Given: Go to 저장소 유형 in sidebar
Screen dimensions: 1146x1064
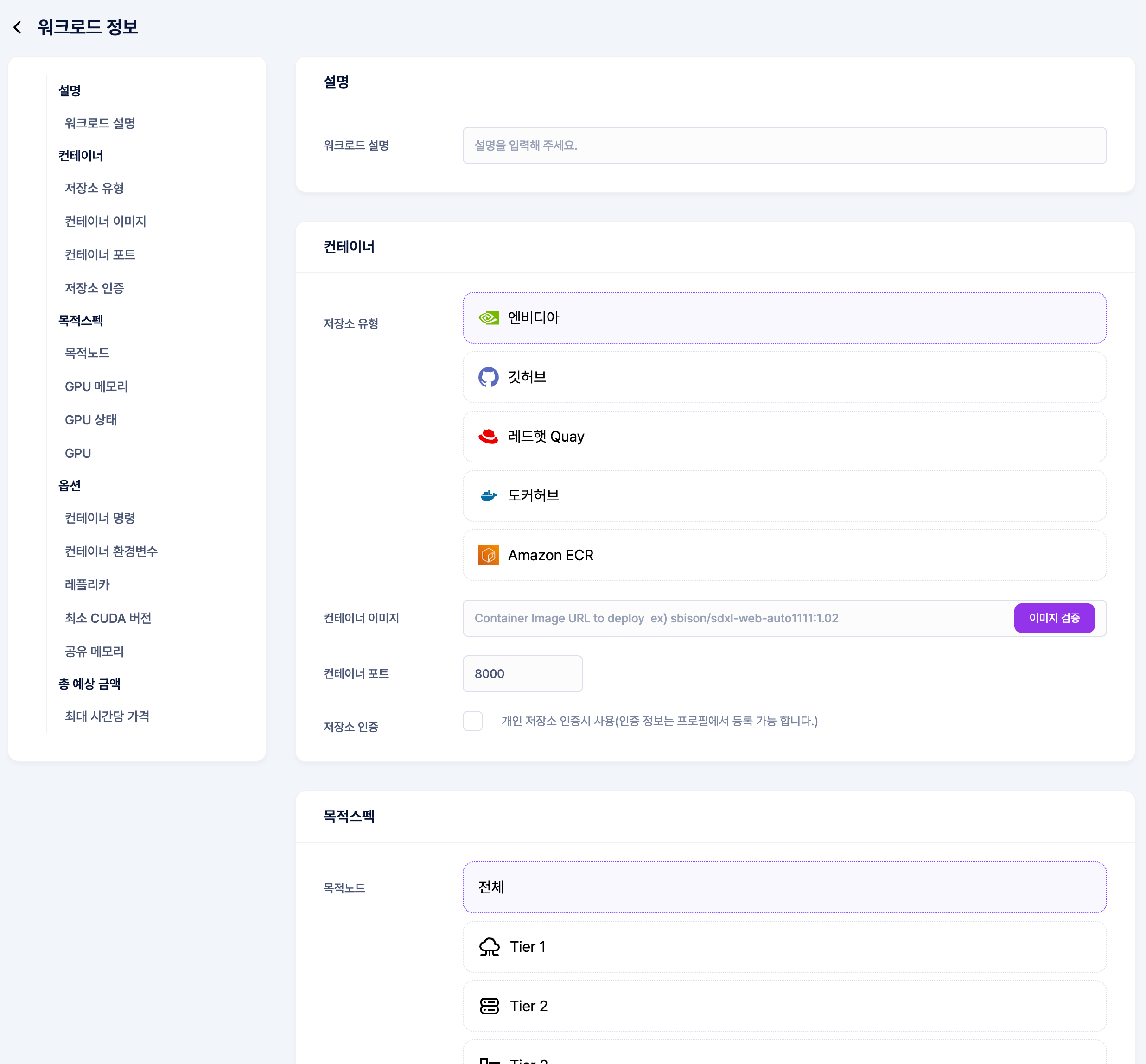Looking at the screenshot, I should coord(95,188).
